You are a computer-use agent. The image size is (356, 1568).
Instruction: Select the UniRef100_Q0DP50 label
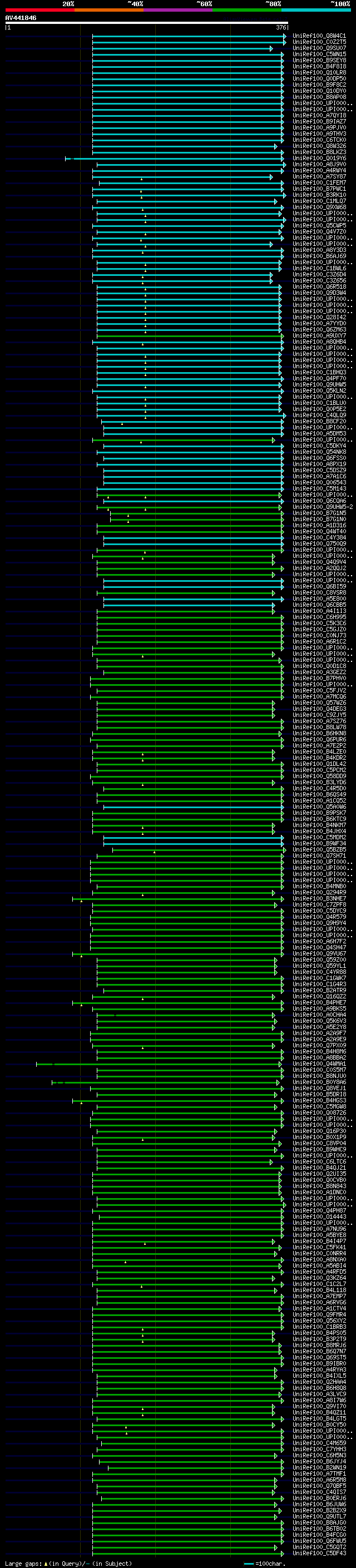point(319,78)
